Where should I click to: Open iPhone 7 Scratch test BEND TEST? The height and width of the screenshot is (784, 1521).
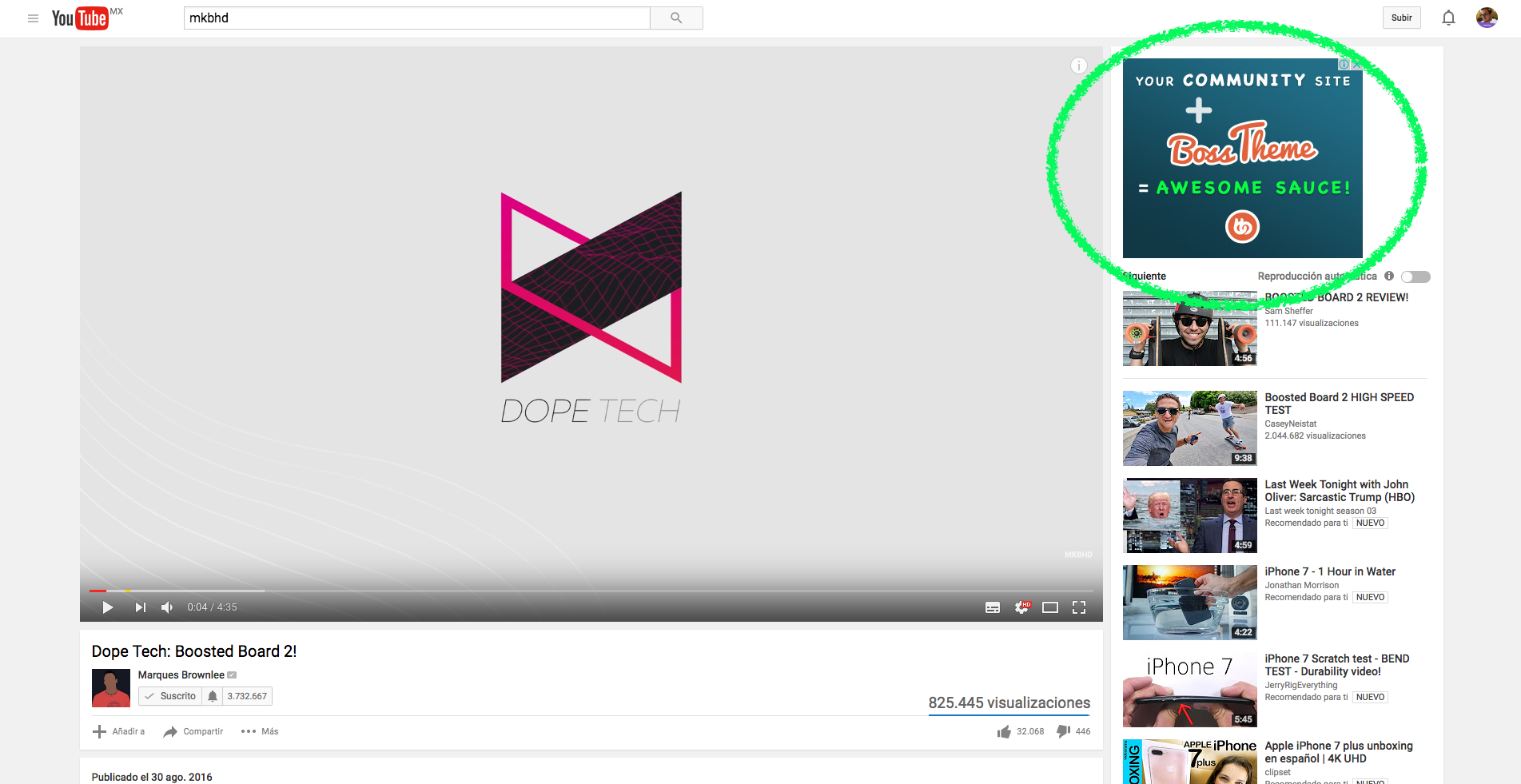pos(1337,665)
